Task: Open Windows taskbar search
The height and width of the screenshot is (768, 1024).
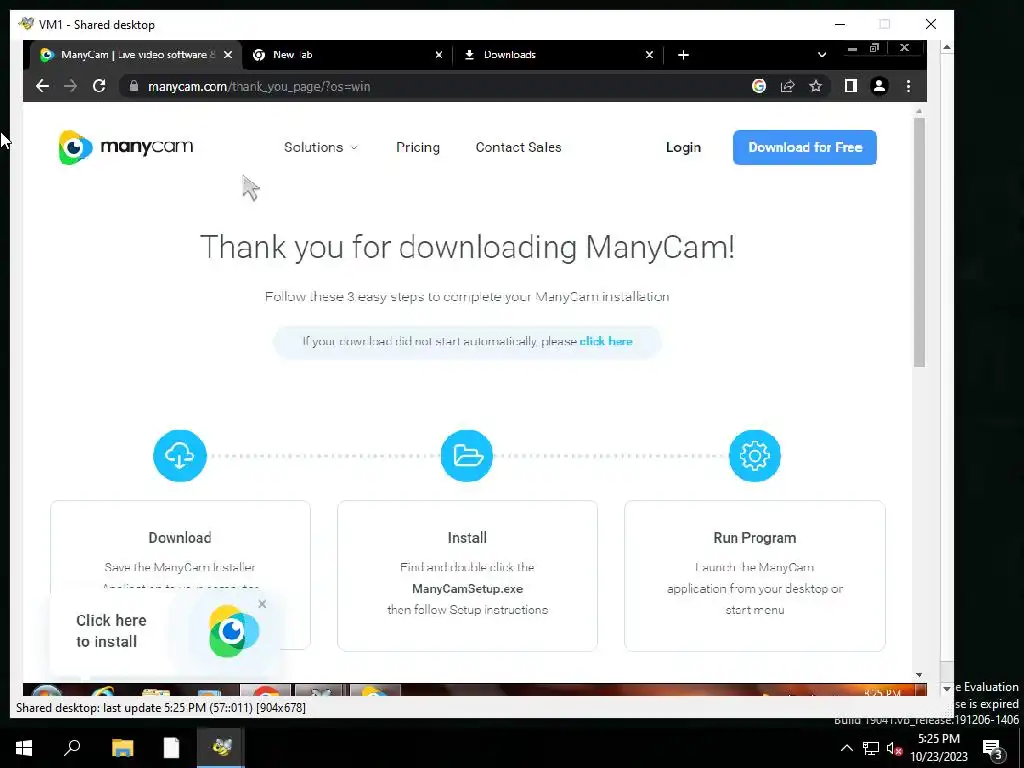Action: tap(72, 748)
